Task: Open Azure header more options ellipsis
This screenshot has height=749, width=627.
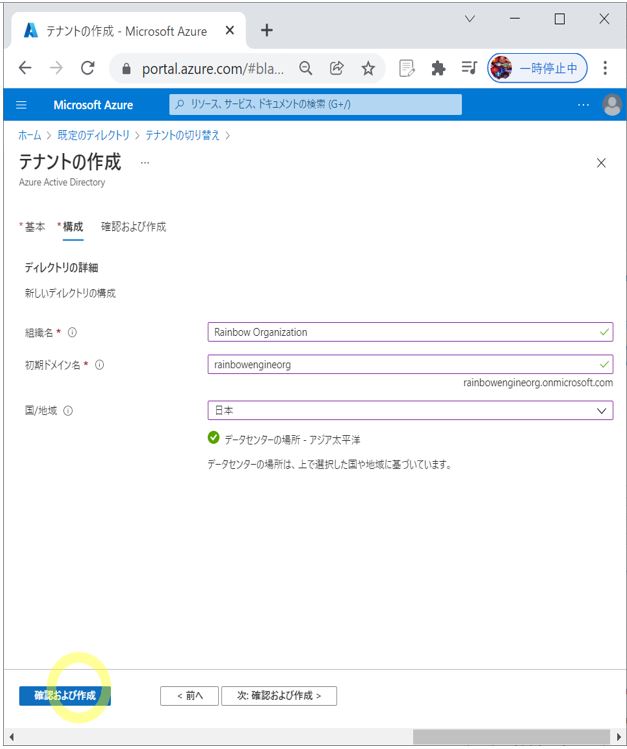Action: click(583, 105)
